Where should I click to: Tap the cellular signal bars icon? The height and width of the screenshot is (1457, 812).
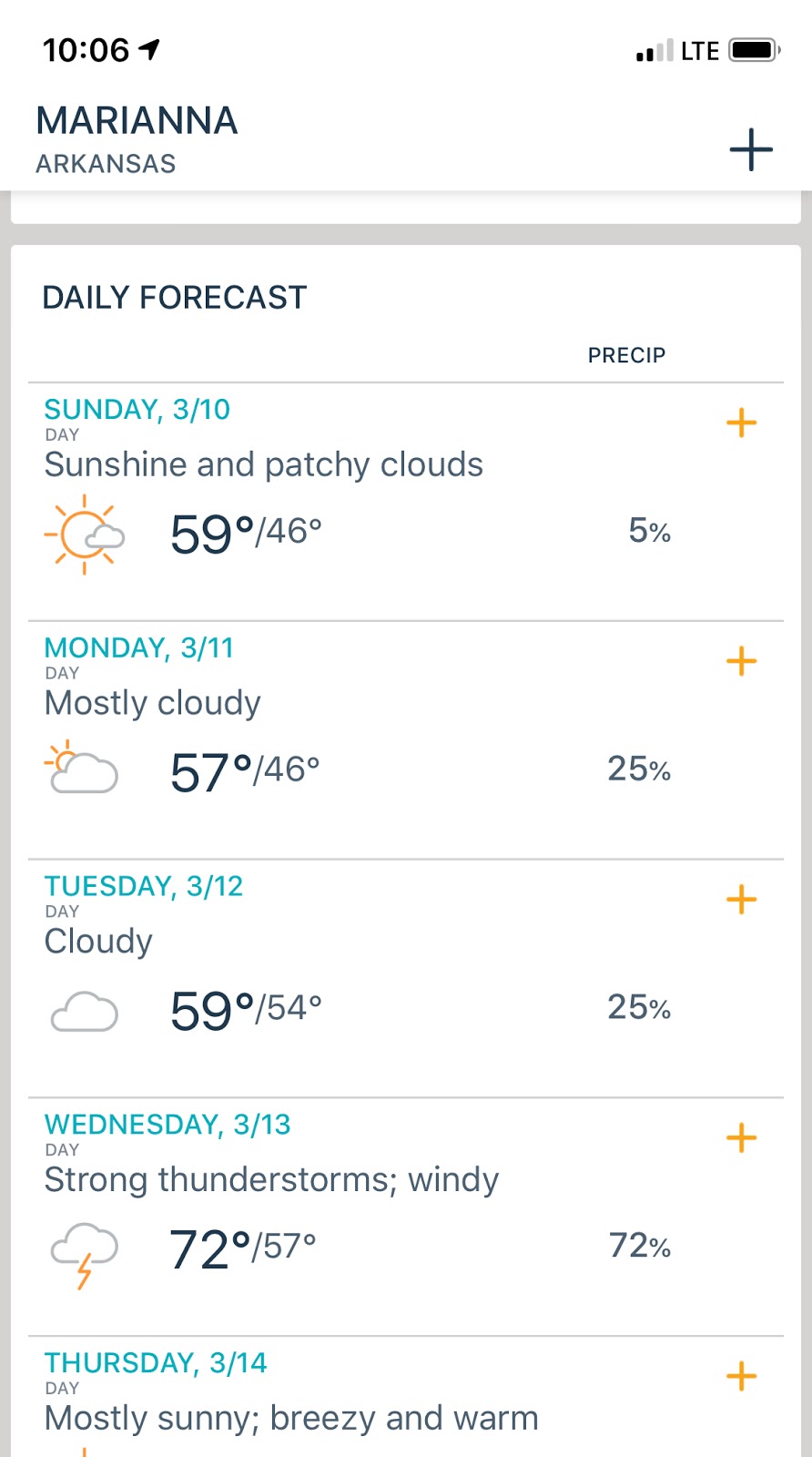[x=655, y=51]
